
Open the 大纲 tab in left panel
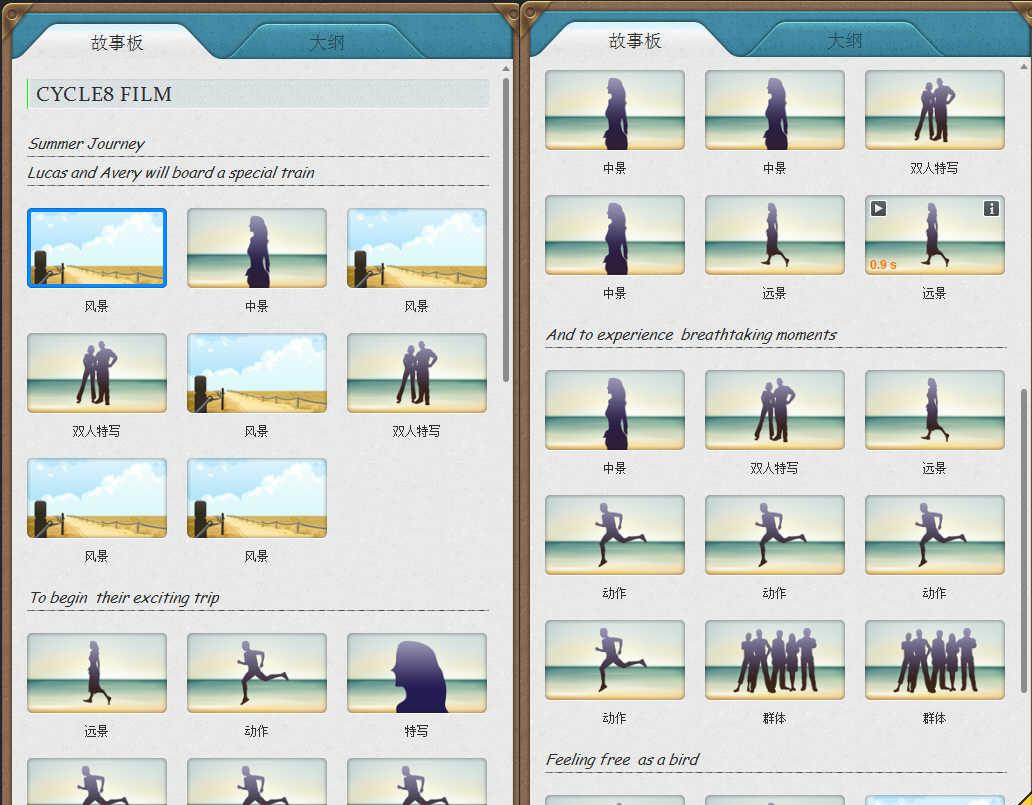[x=326, y=43]
